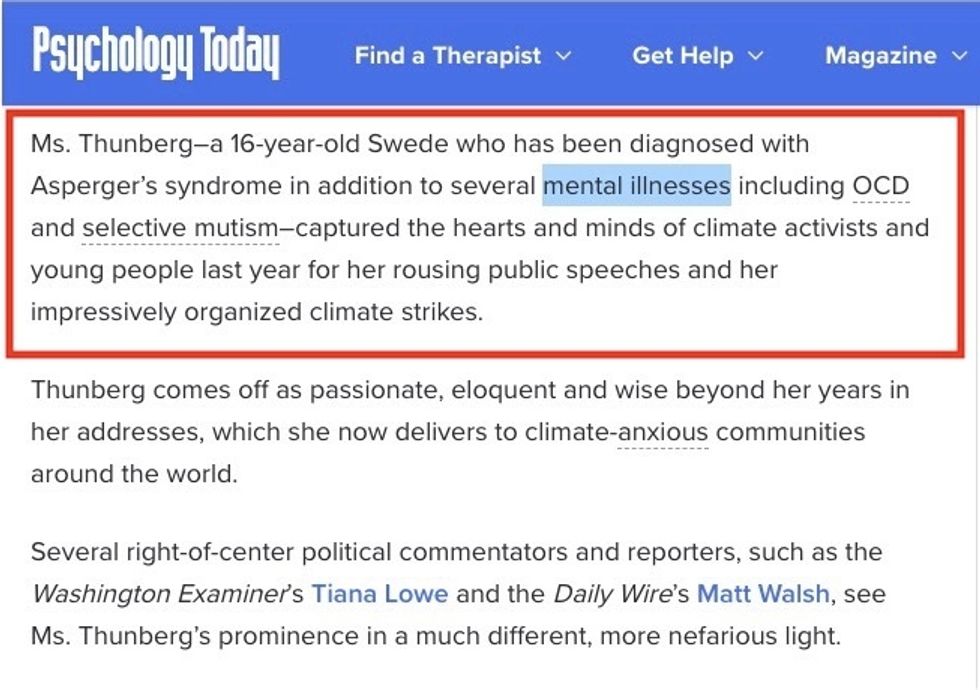Click the Psychology Today logo

coord(155,53)
